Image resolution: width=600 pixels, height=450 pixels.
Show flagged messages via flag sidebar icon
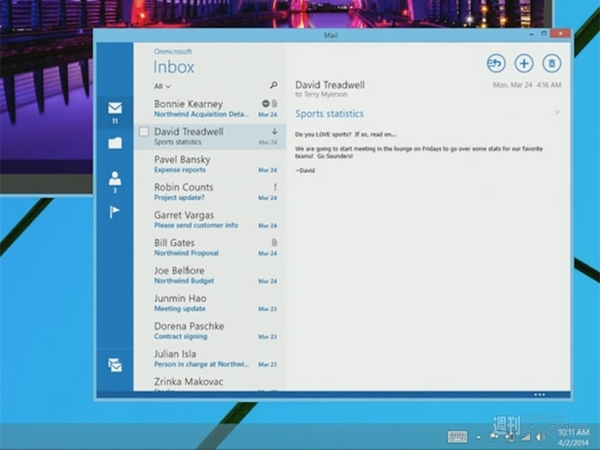click(114, 212)
